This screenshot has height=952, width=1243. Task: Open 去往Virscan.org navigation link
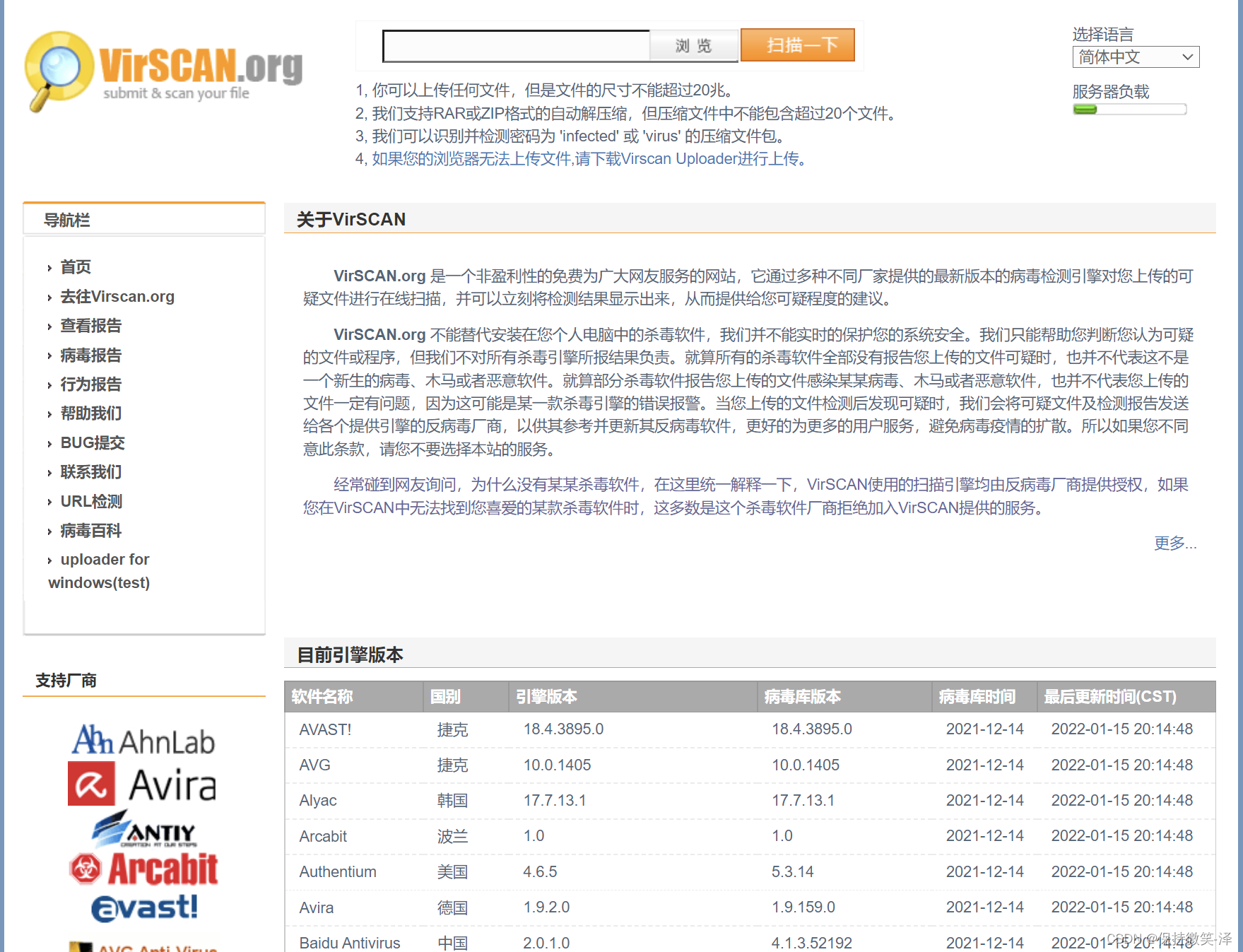pyautogui.click(x=117, y=297)
